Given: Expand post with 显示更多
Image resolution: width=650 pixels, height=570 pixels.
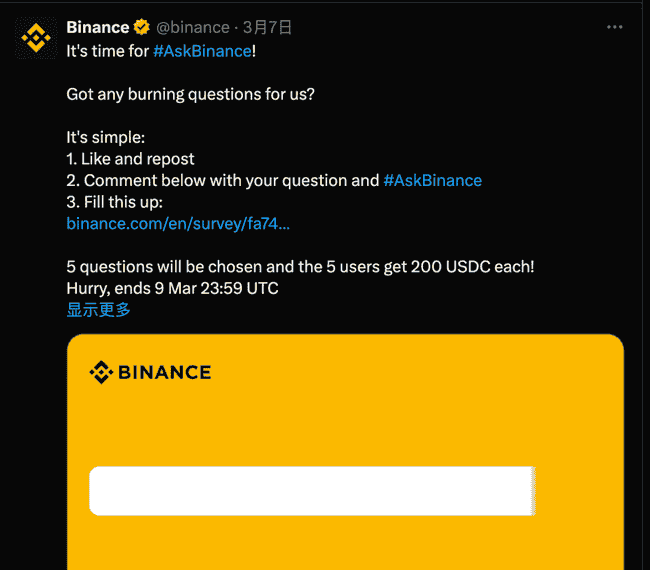Looking at the screenshot, I should click(x=98, y=310).
